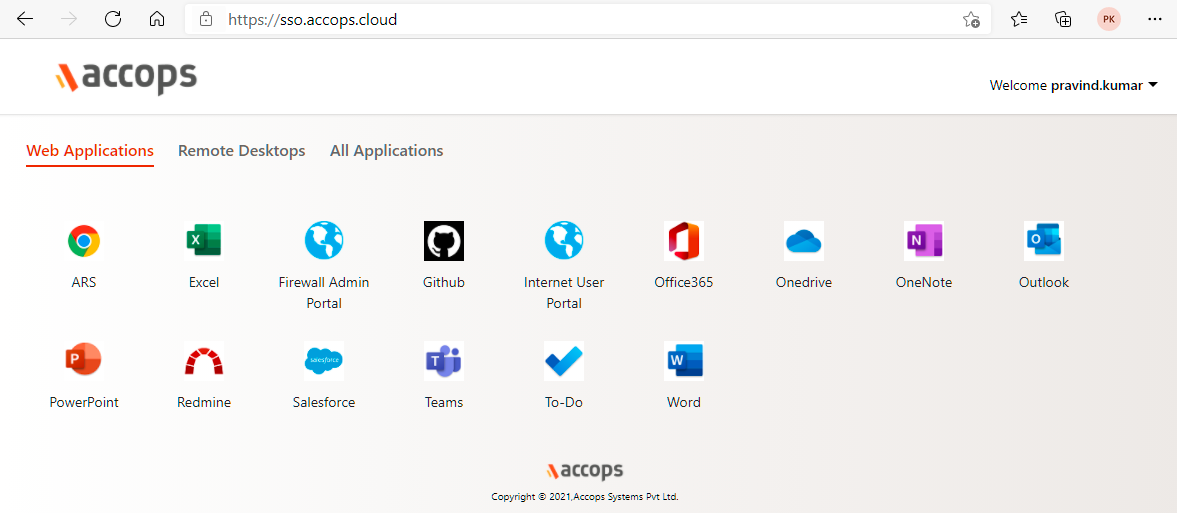Switch to the All Applications tab

click(386, 151)
